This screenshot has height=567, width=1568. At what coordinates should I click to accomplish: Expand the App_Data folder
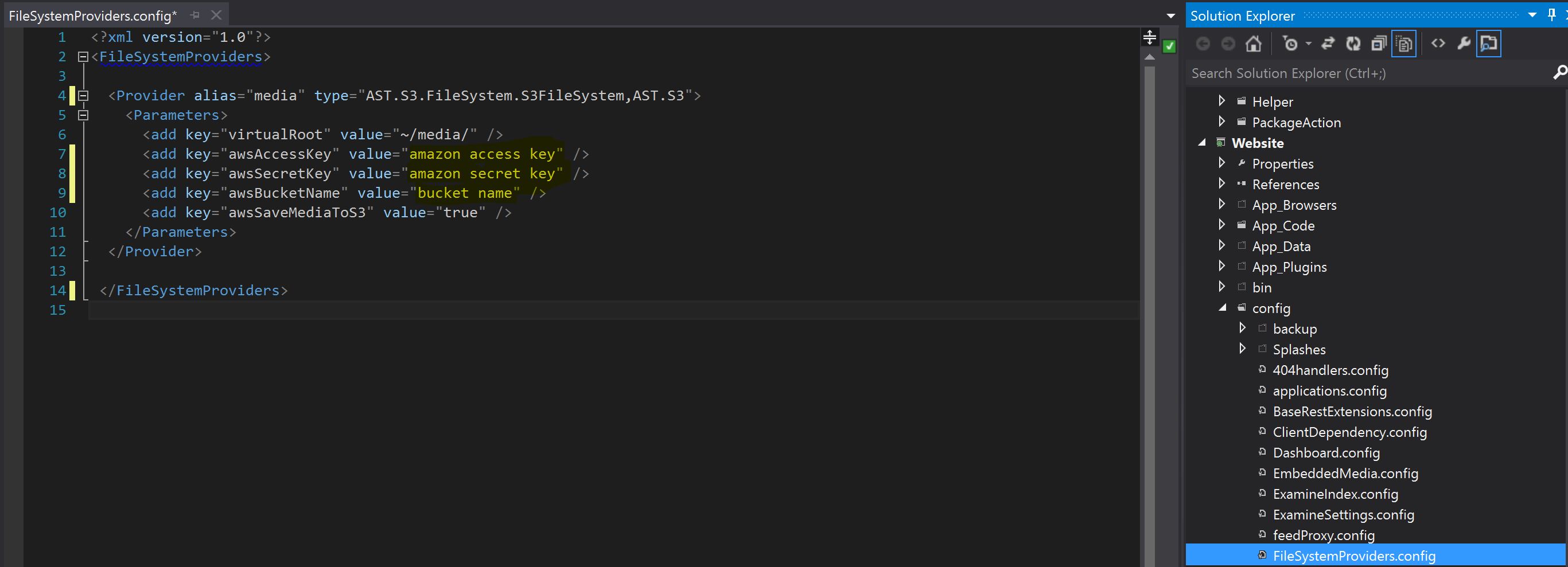tap(1221, 246)
